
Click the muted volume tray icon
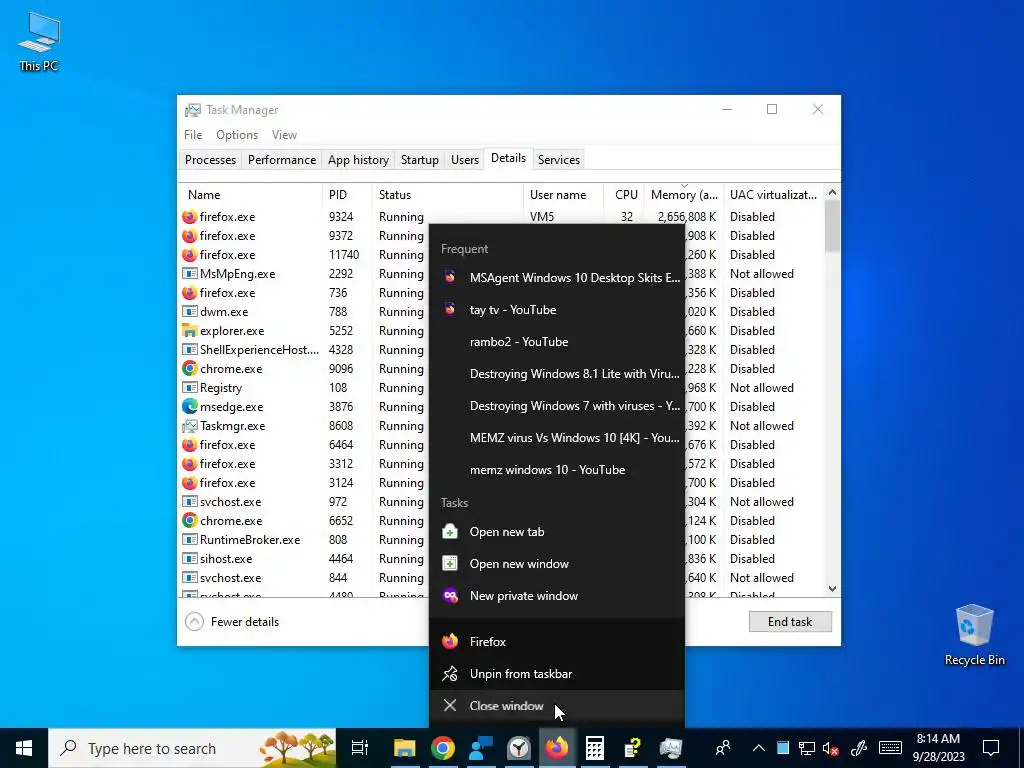point(831,748)
